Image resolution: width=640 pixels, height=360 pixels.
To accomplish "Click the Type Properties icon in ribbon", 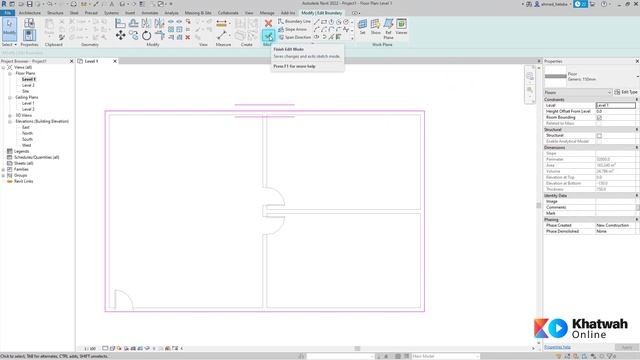I will pos(29,23).
